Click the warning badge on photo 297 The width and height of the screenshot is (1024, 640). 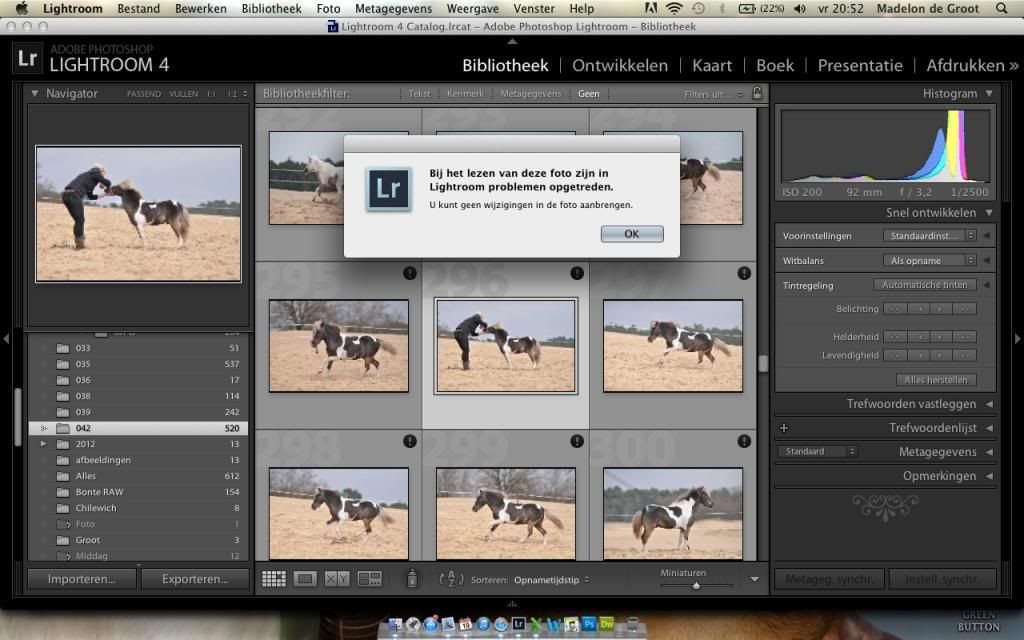point(744,273)
